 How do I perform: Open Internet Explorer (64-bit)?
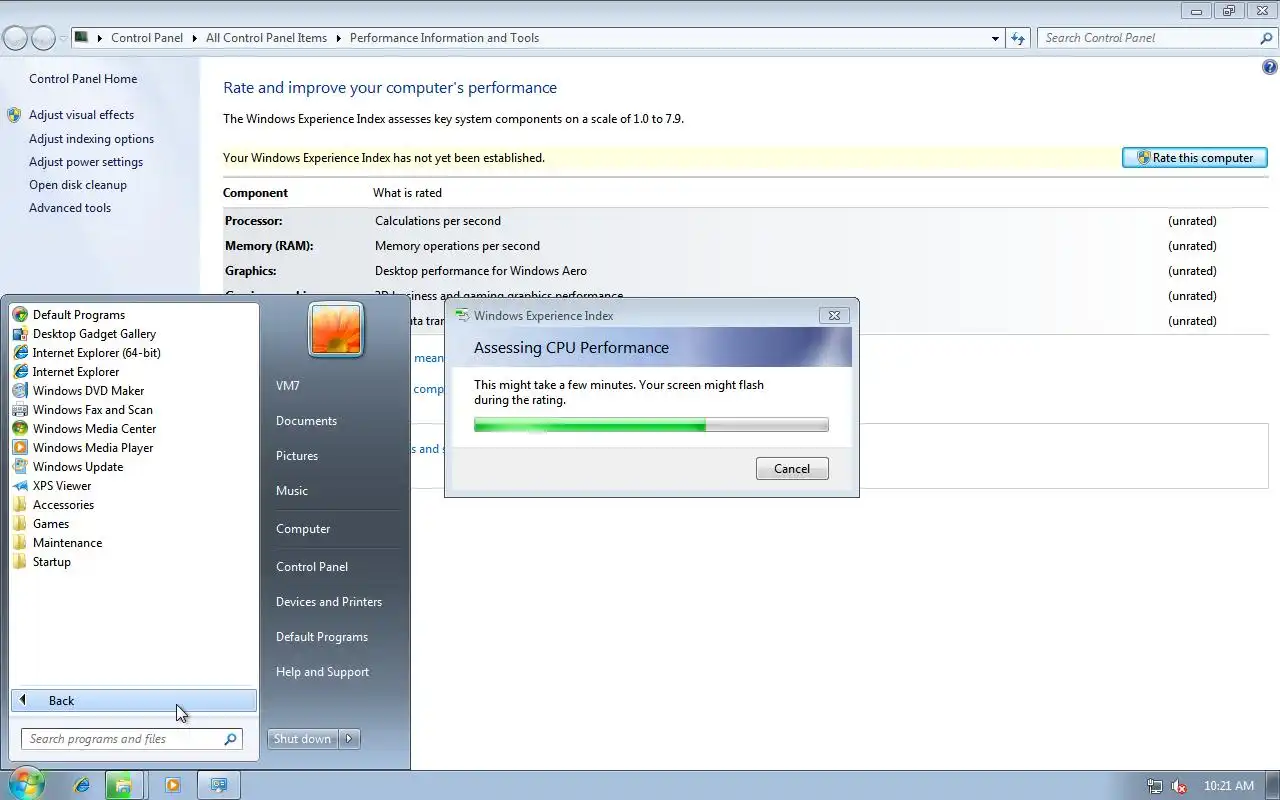(x=96, y=353)
